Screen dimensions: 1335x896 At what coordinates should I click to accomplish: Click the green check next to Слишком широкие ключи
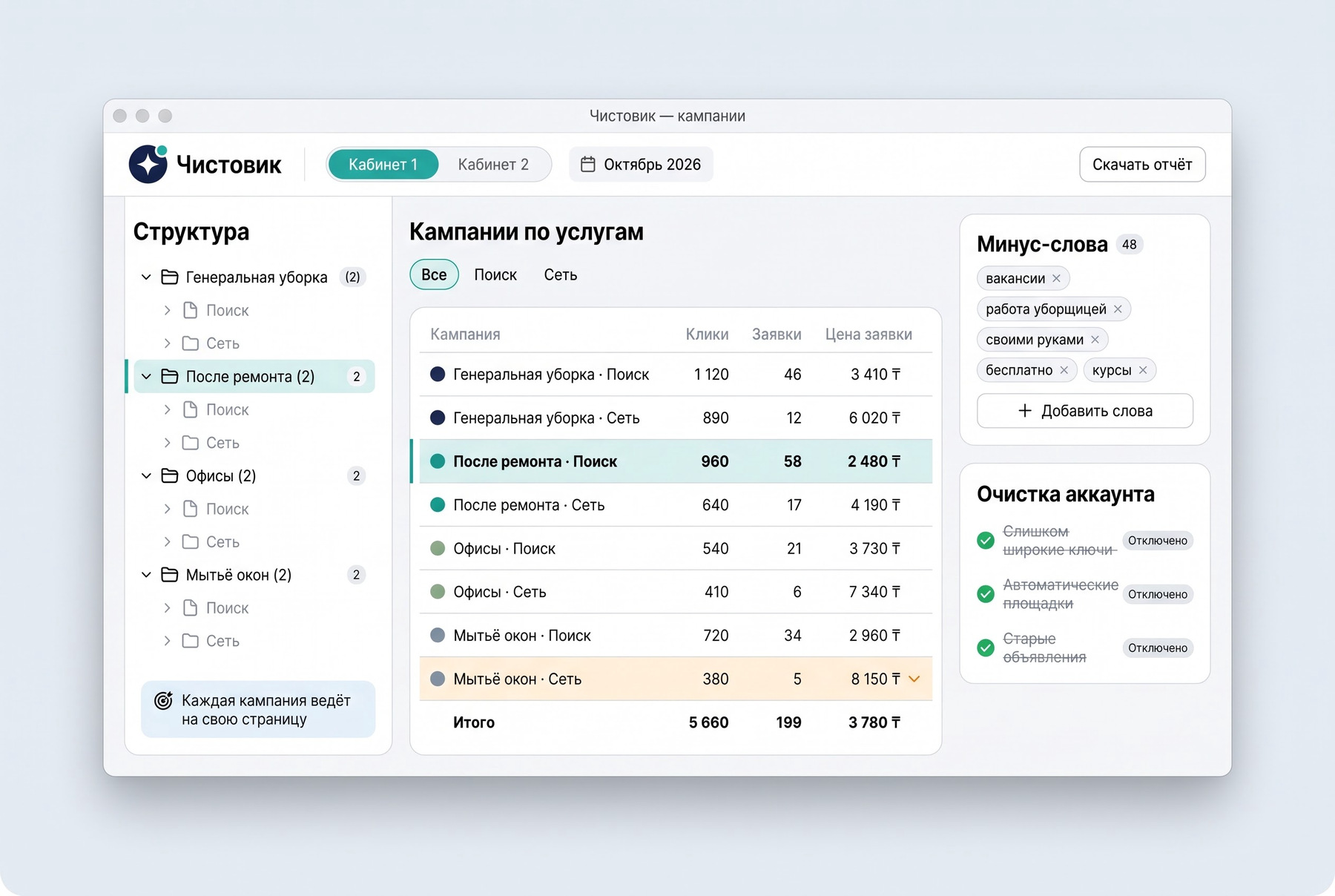(x=986, y=541)
